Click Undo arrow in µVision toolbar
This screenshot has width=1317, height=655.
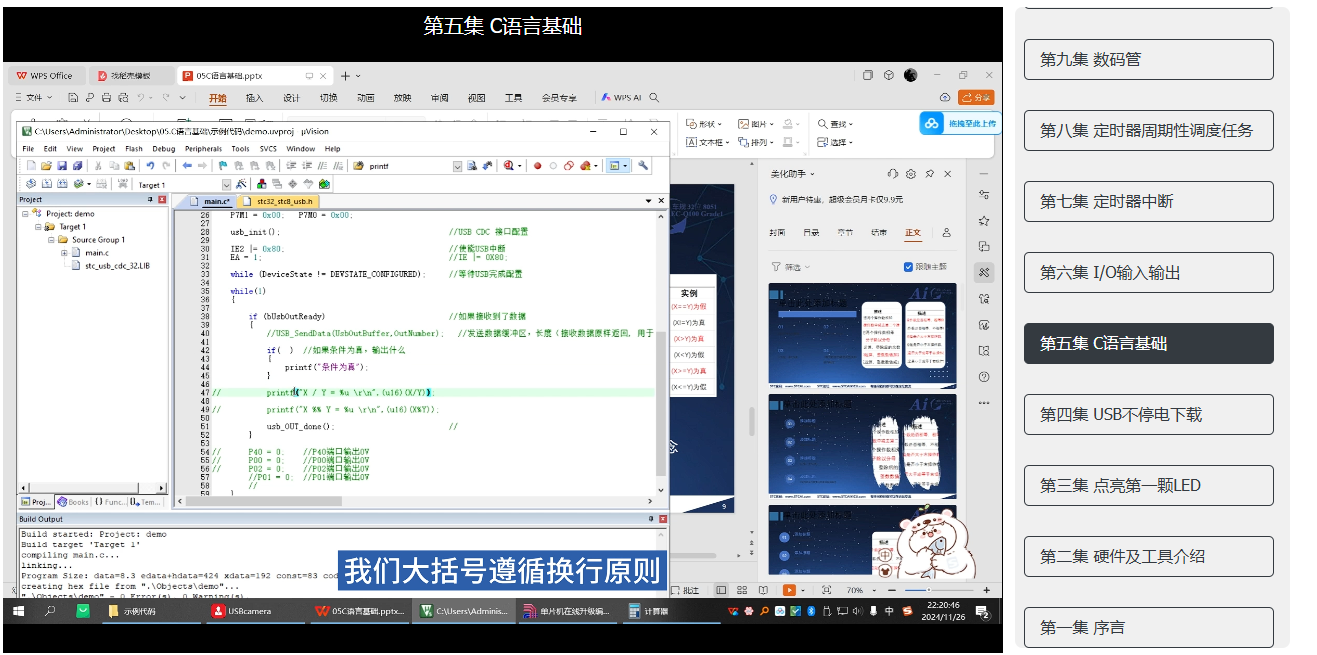tap(150, 165)
